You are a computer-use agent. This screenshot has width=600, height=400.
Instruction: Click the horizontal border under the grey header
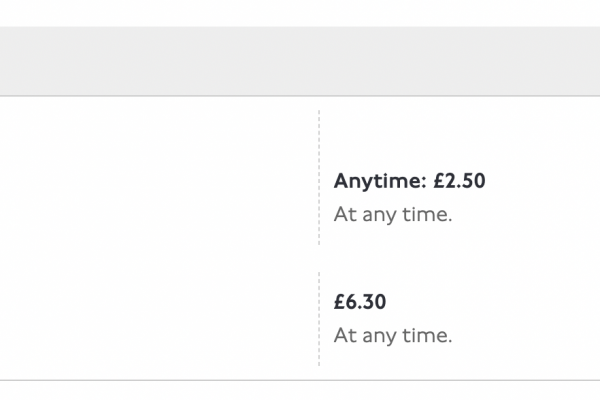tap(300, 96)
